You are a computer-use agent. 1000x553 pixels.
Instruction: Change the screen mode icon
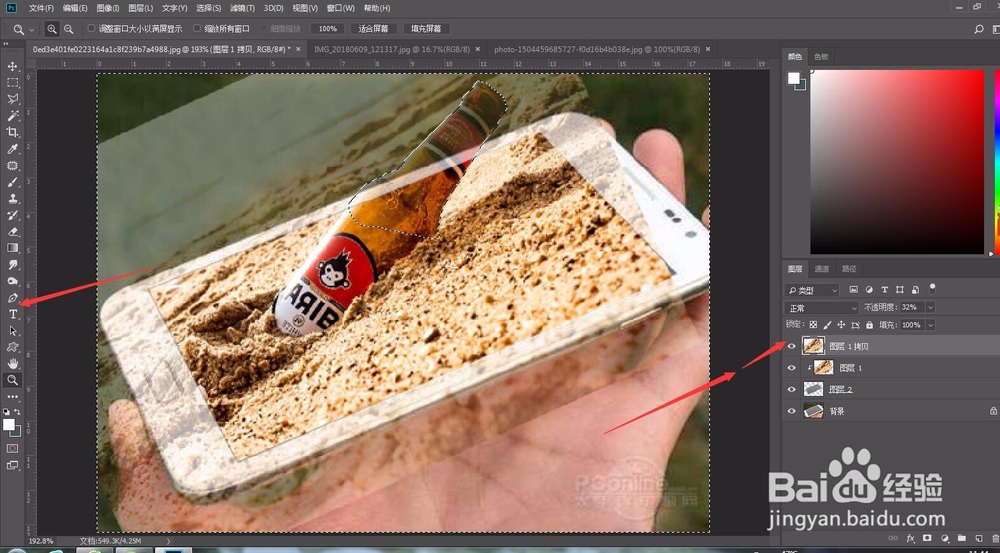[12, 466]
